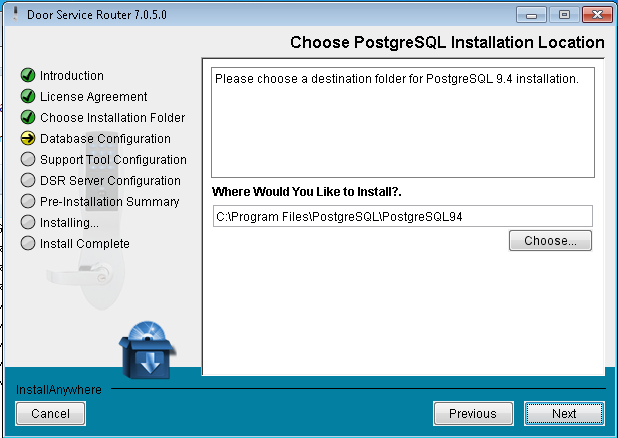Select the Pre-Installation Summary step label
This screenshot has width=618, height=438.
[110, 201]
